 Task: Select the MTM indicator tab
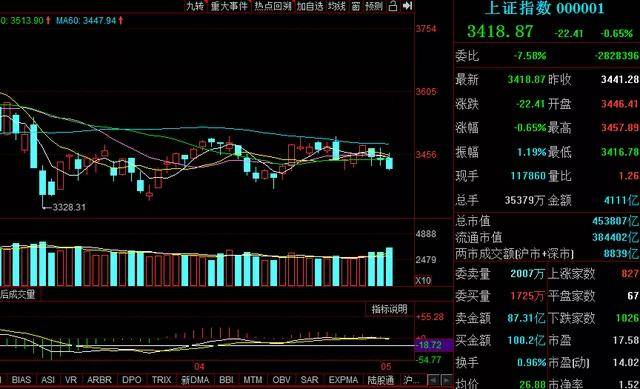click(x=253, y=380)
